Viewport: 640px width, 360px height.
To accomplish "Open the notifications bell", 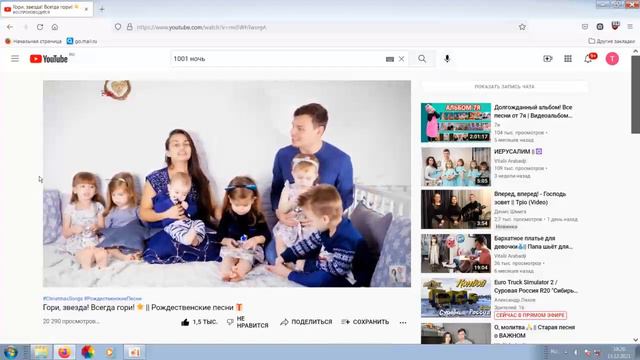I will click(588, 59).
